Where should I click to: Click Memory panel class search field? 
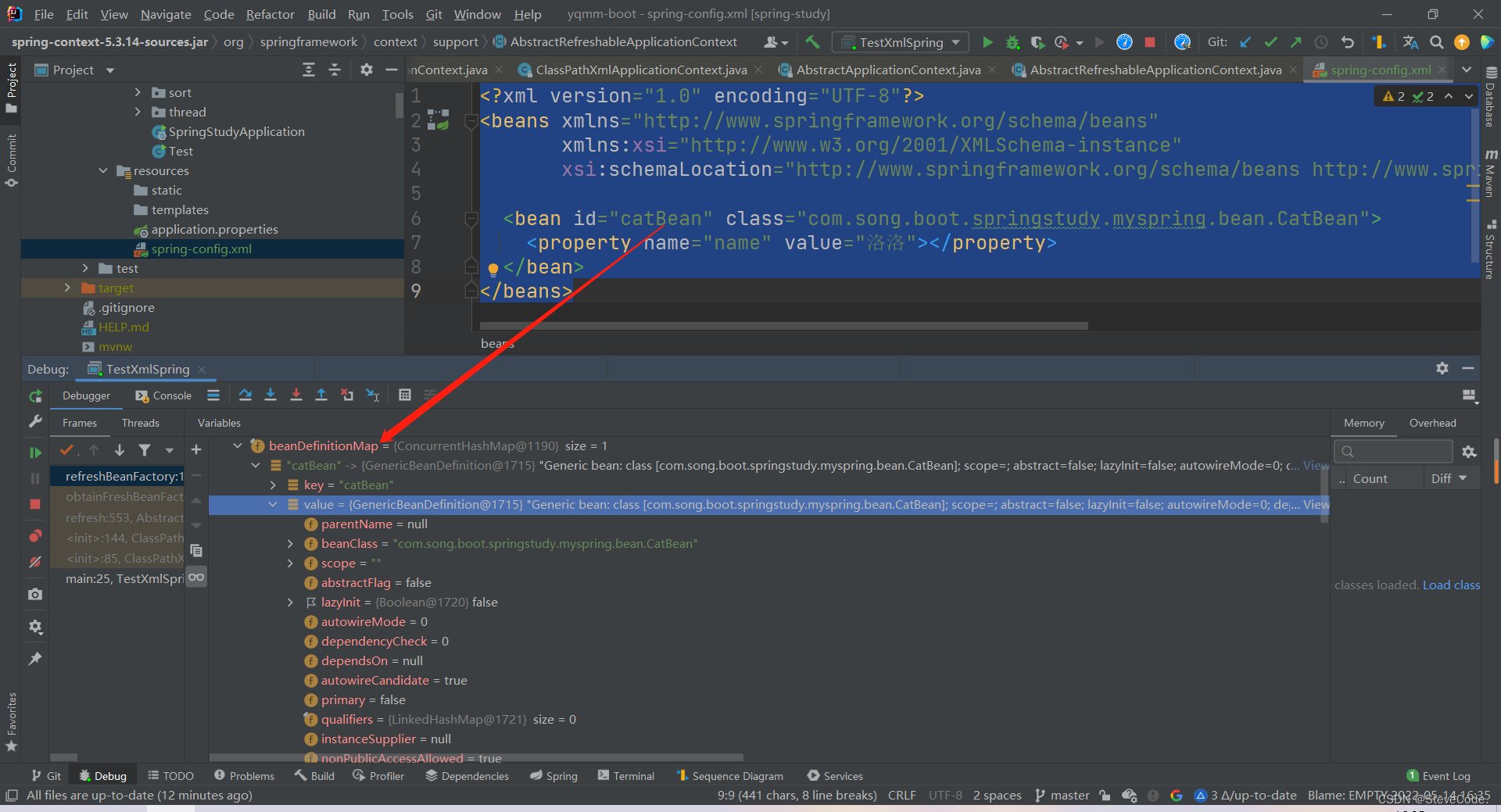coord(1394,452)
